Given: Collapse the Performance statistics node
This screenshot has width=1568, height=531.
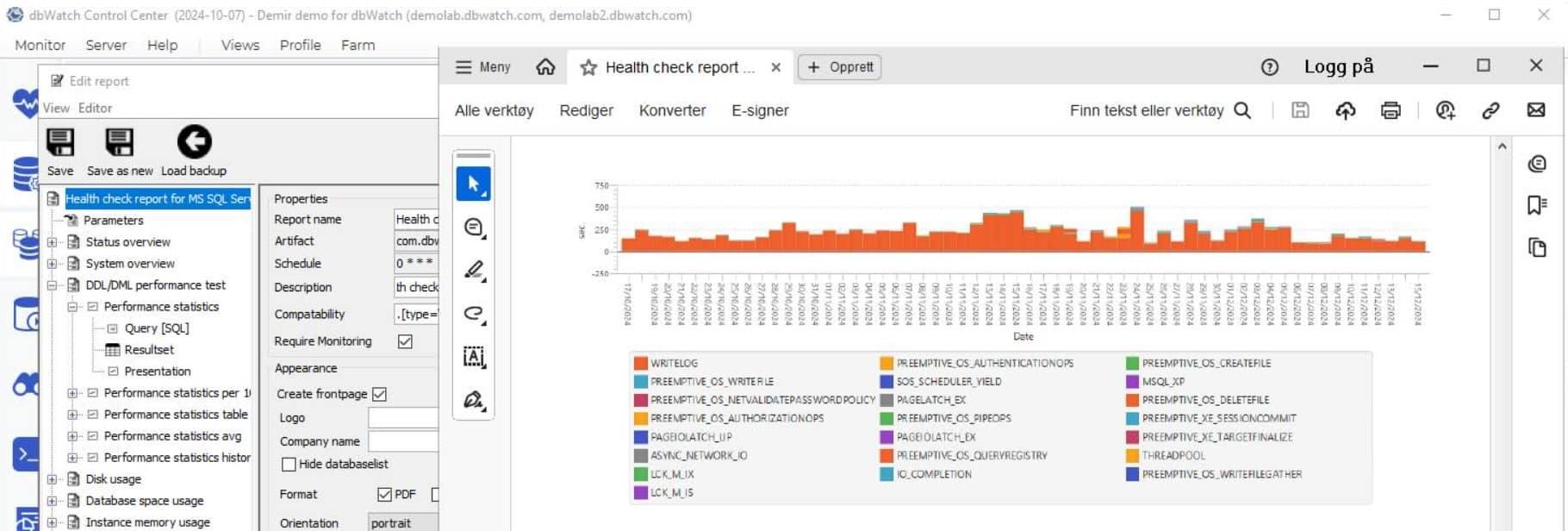Looking at the screenshot, I should coord(73,307).
